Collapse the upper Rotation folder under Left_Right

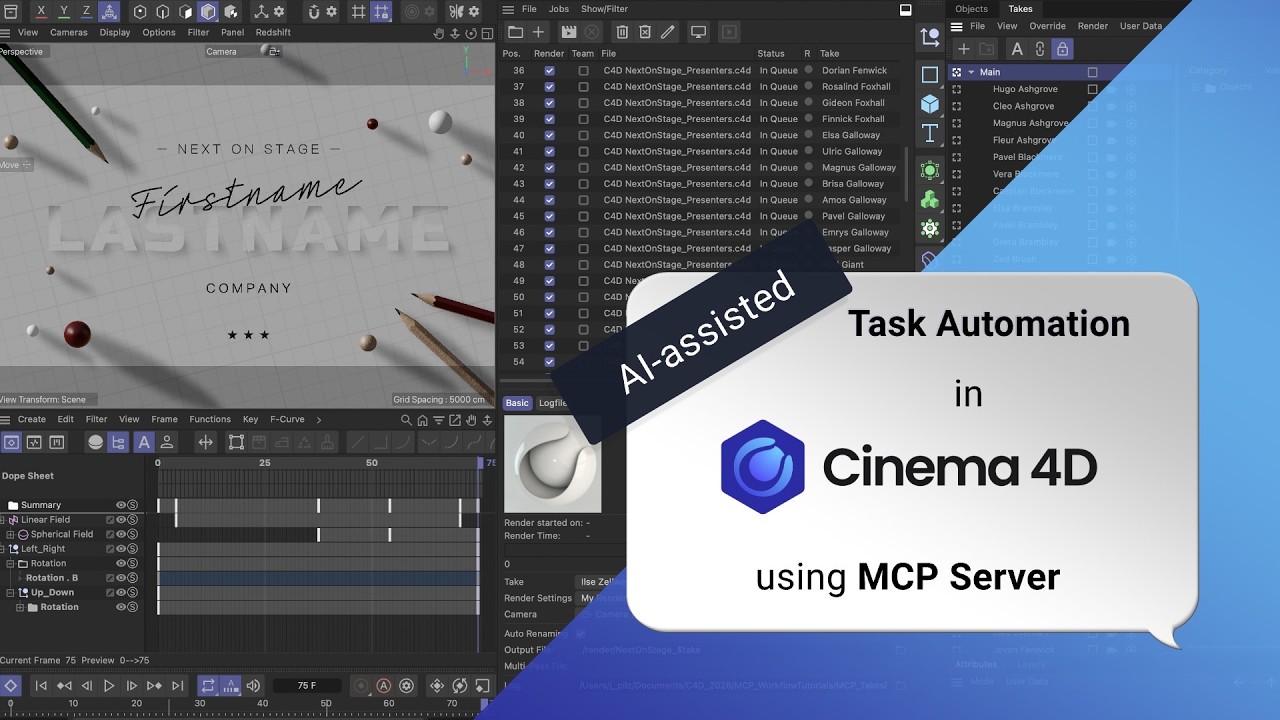(x=10, y=563)
